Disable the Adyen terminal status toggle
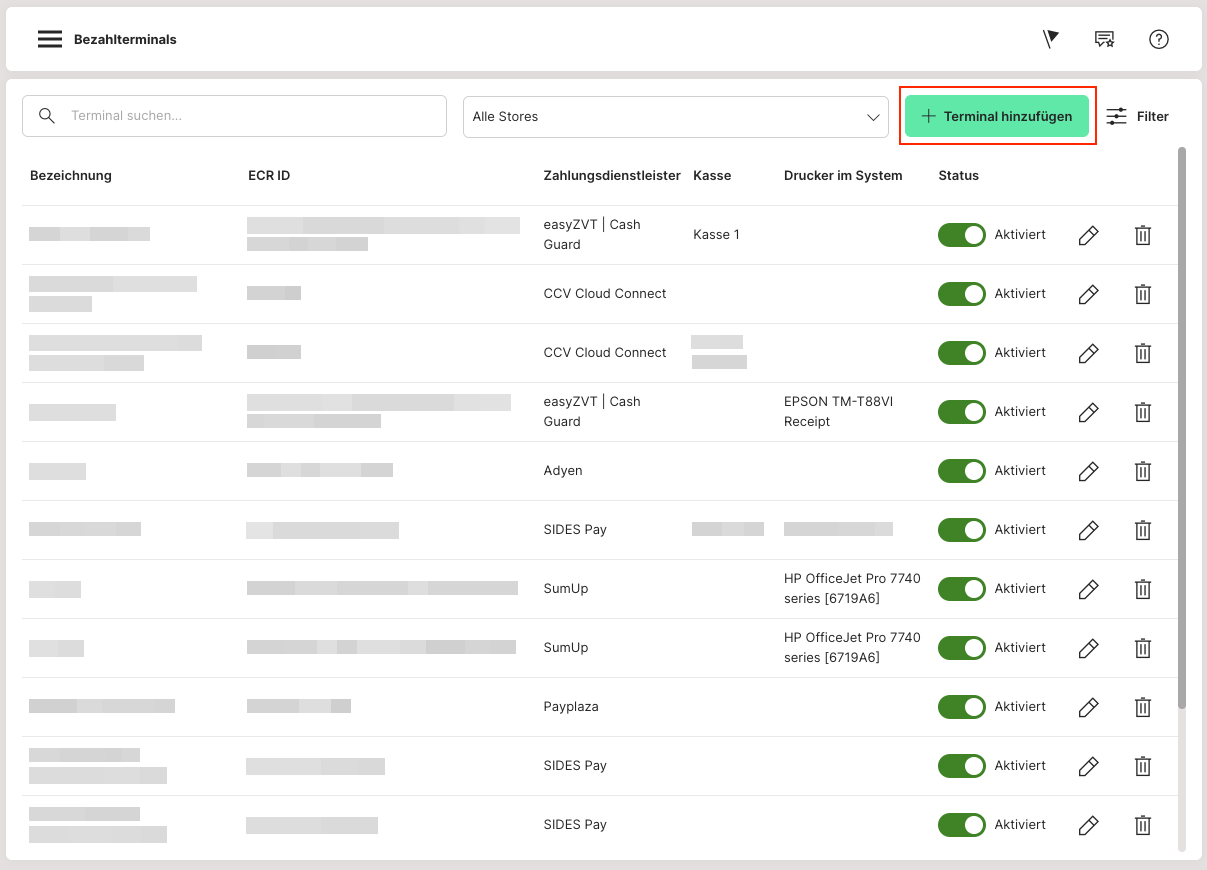Screen dimensions: 1207x870 click(961, 471)
